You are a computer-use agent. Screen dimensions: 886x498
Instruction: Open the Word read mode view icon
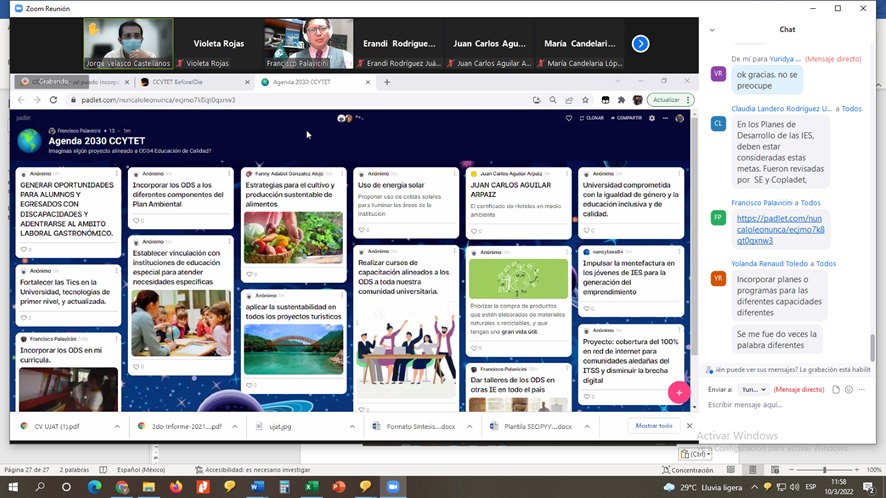pyautogui.click(x=731, y=470)
